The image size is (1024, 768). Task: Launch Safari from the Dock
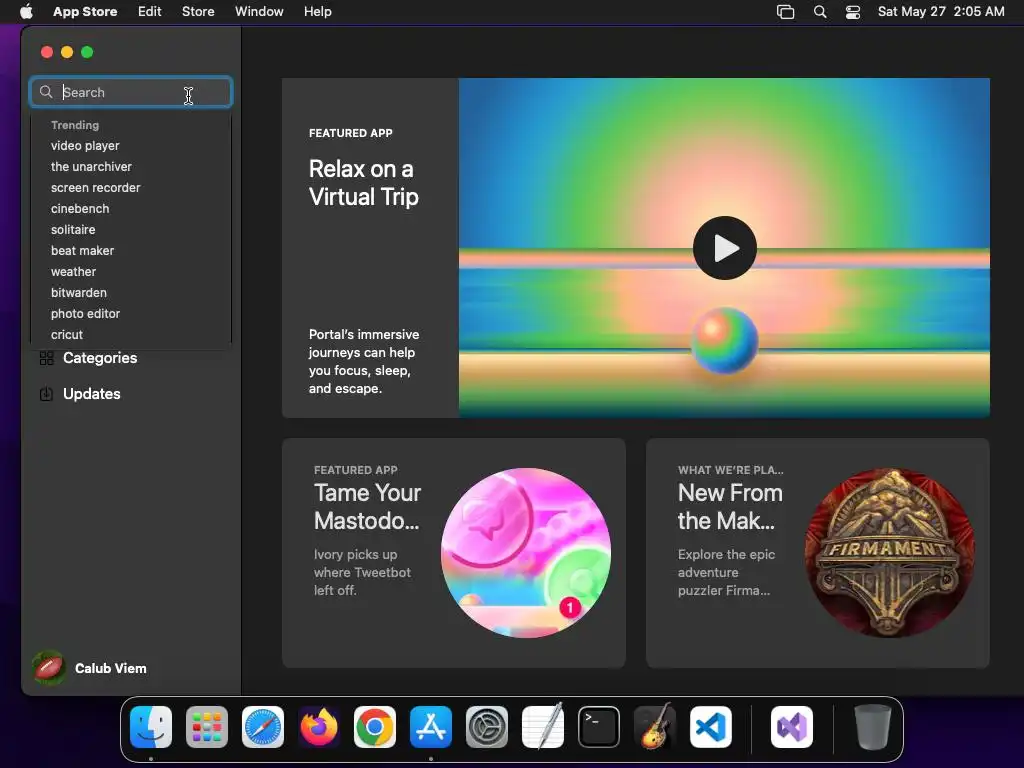pos(263,727)
